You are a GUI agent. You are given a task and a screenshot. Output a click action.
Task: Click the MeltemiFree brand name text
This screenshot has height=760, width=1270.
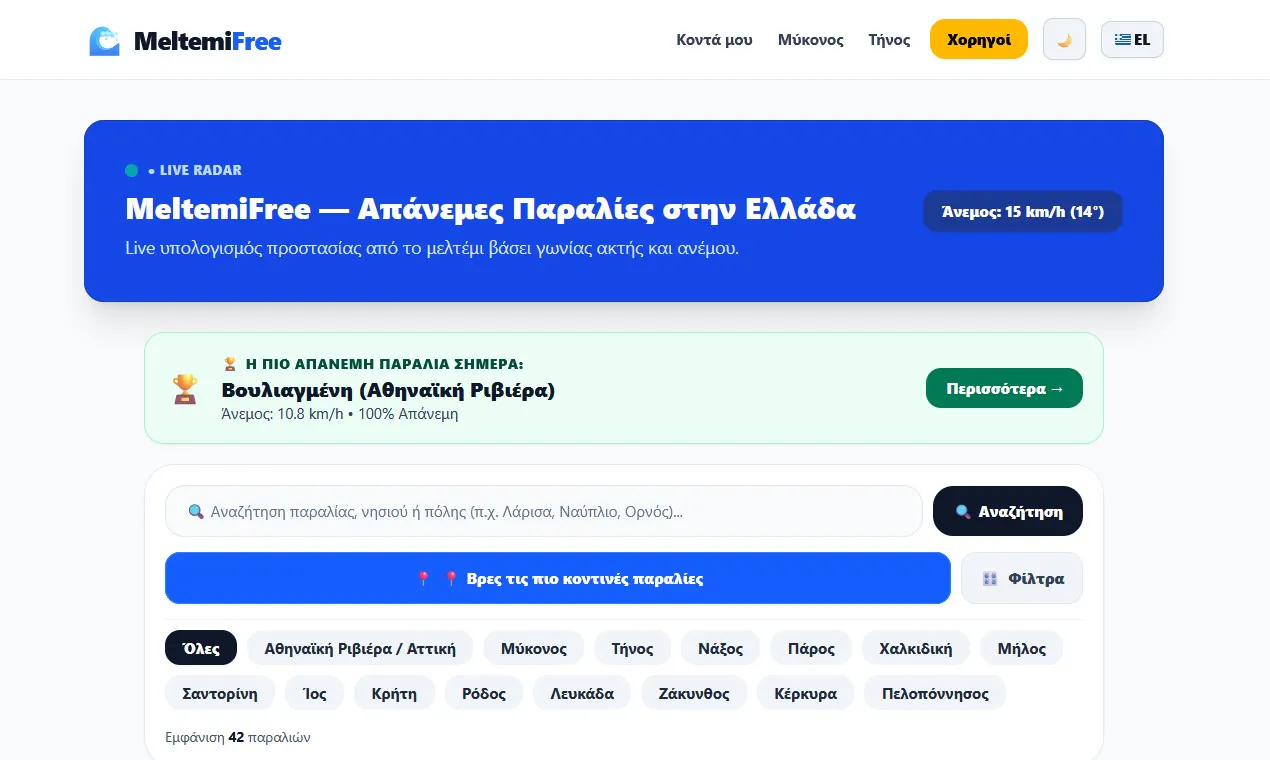[207, 41]
